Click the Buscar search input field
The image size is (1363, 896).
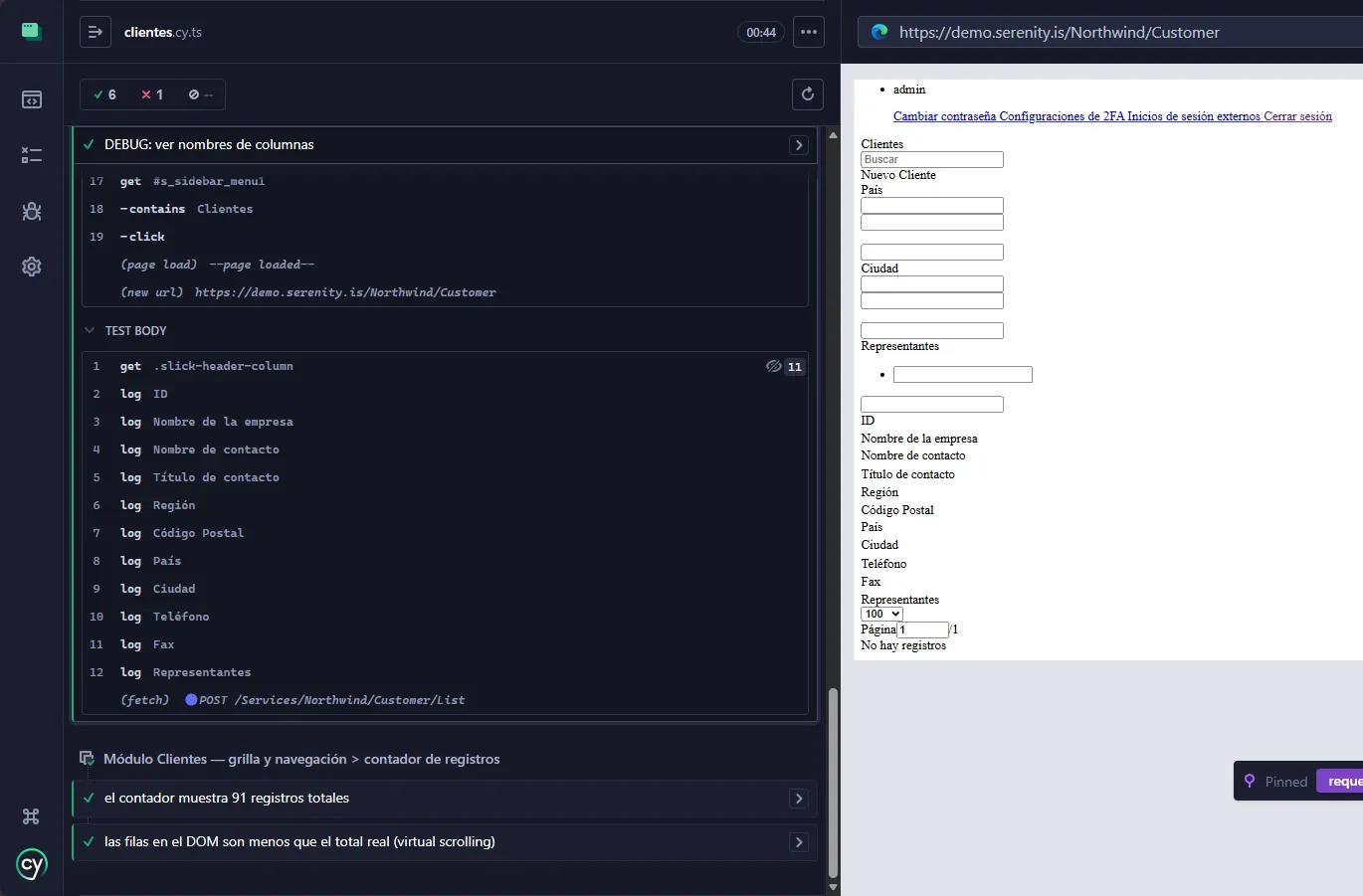pos(932,159)
